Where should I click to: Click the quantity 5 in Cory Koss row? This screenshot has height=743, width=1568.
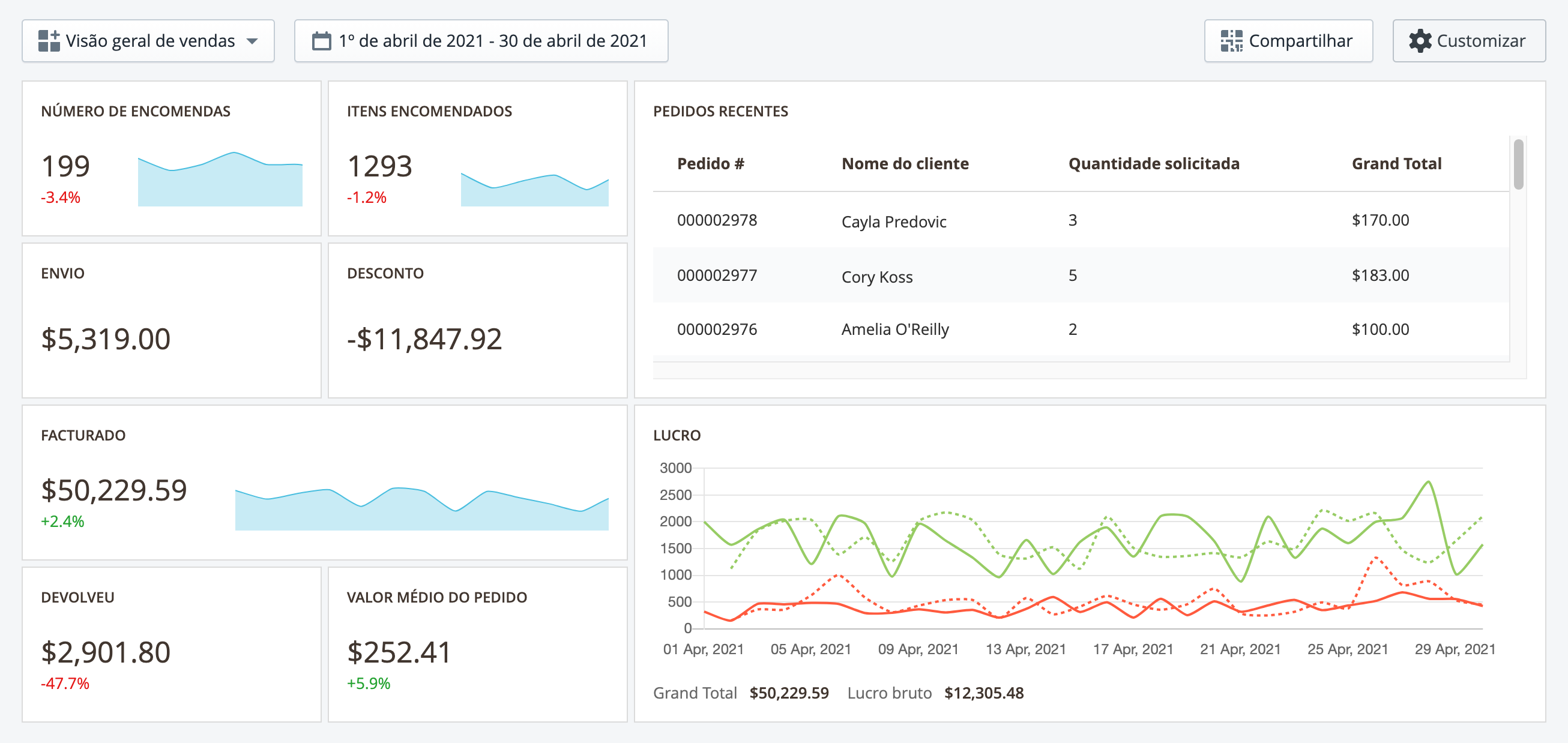tap(1073, 275)
